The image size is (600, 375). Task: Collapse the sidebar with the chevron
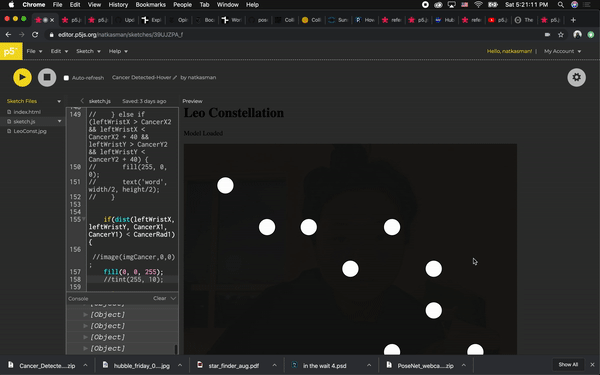point(82,101)
